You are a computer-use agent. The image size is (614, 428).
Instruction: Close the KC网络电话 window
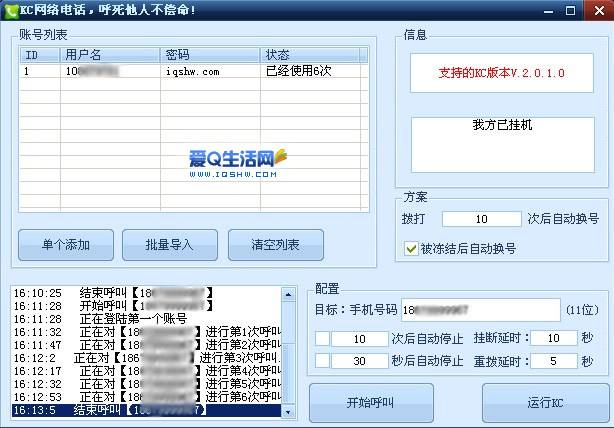[599, 10]
